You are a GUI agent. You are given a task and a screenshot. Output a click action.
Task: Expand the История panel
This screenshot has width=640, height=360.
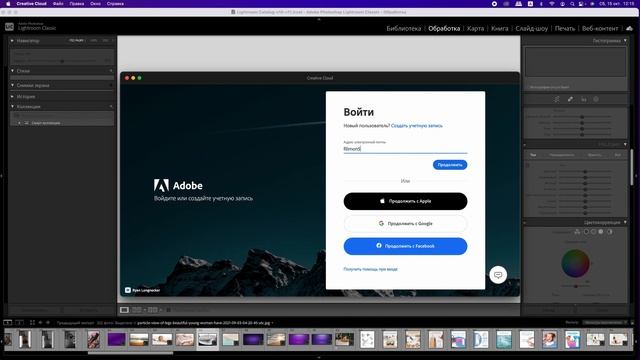click(12, 97)
